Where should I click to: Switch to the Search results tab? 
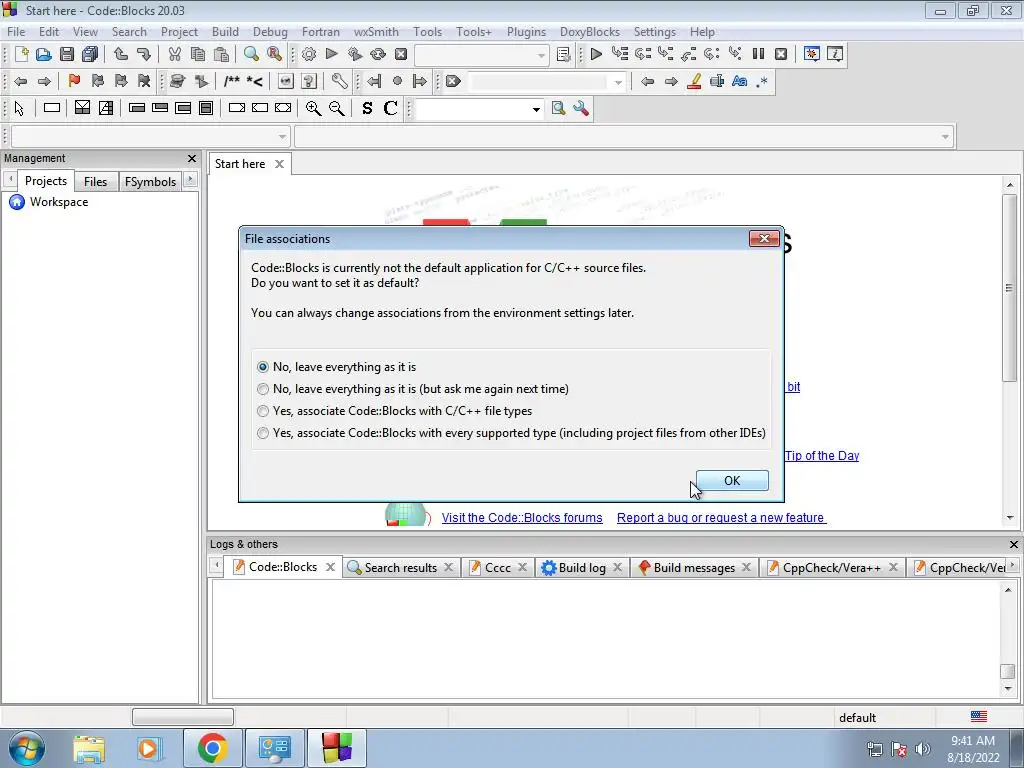coord(400,568)
